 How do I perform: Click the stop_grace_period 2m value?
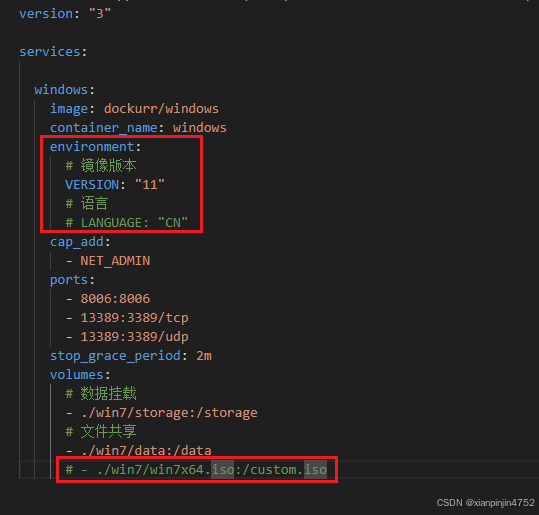coord(204,355)
